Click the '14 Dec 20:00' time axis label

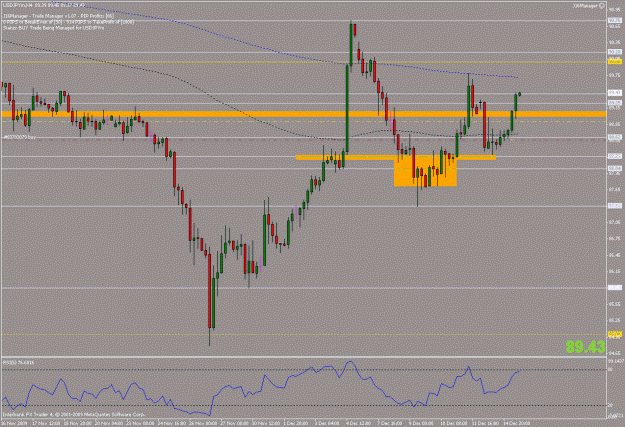[x=516, y=423]
